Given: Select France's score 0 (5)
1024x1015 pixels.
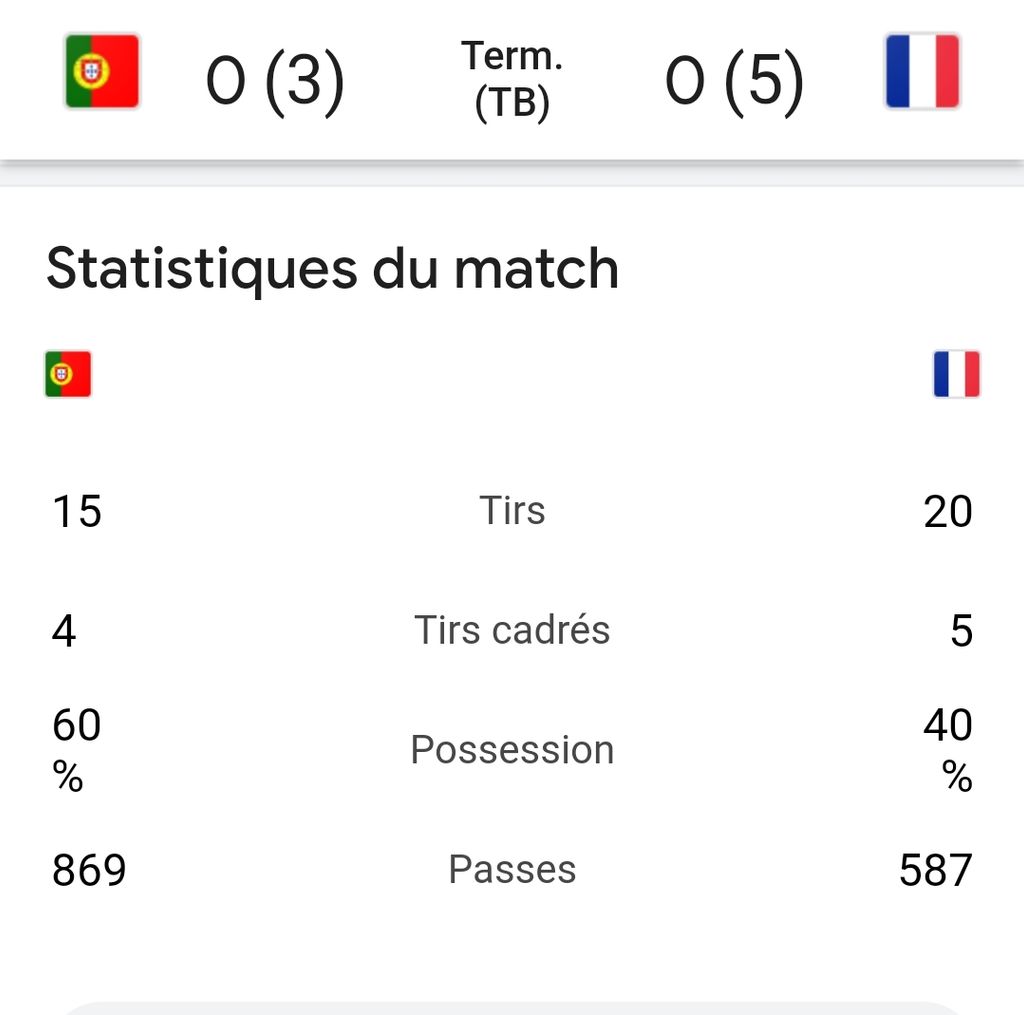Looking at the screenshot, I should (x=734, y=81).
